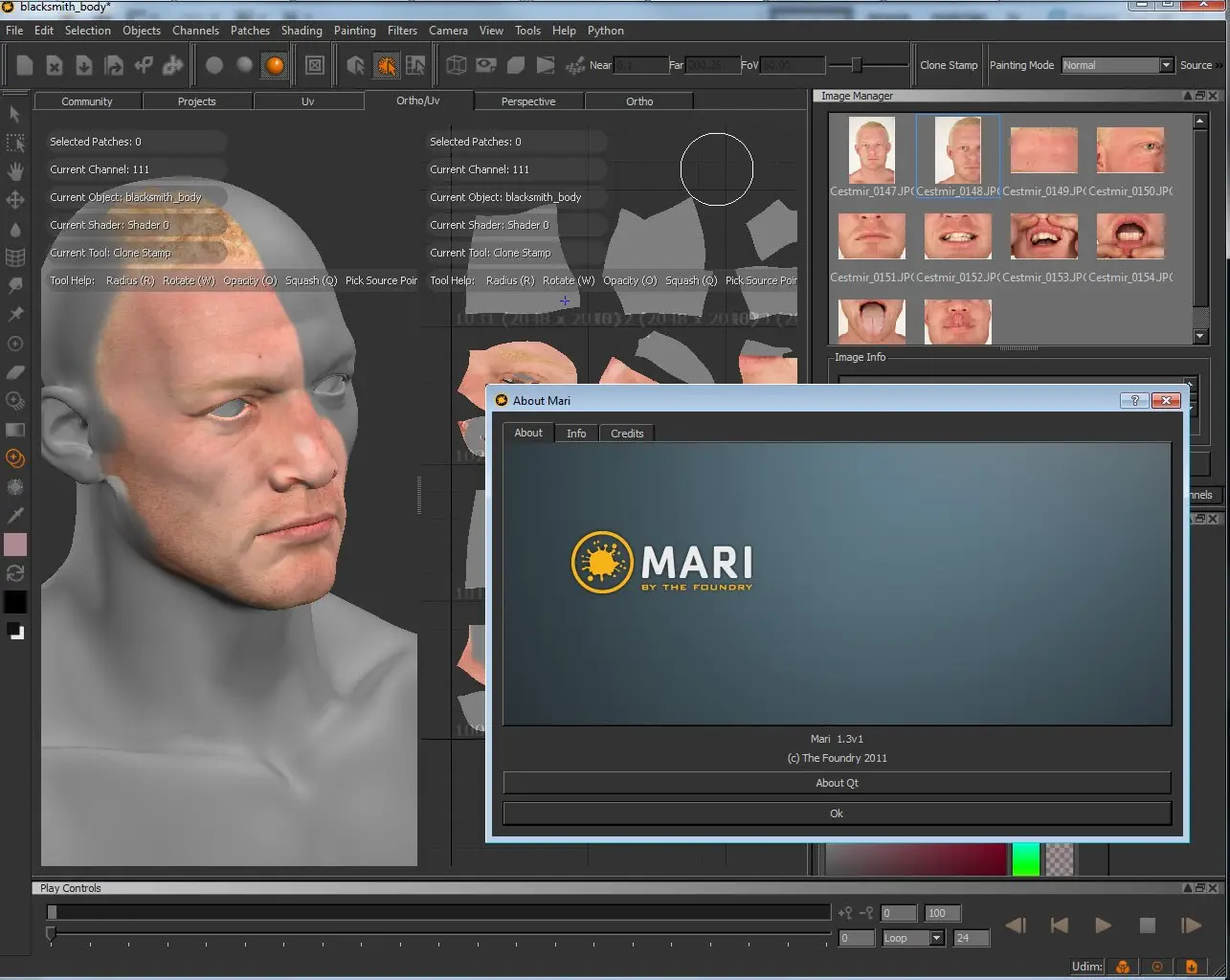Click the wireframe cube view icon
Screen dimensions: 1230x980
coord(457,65)
